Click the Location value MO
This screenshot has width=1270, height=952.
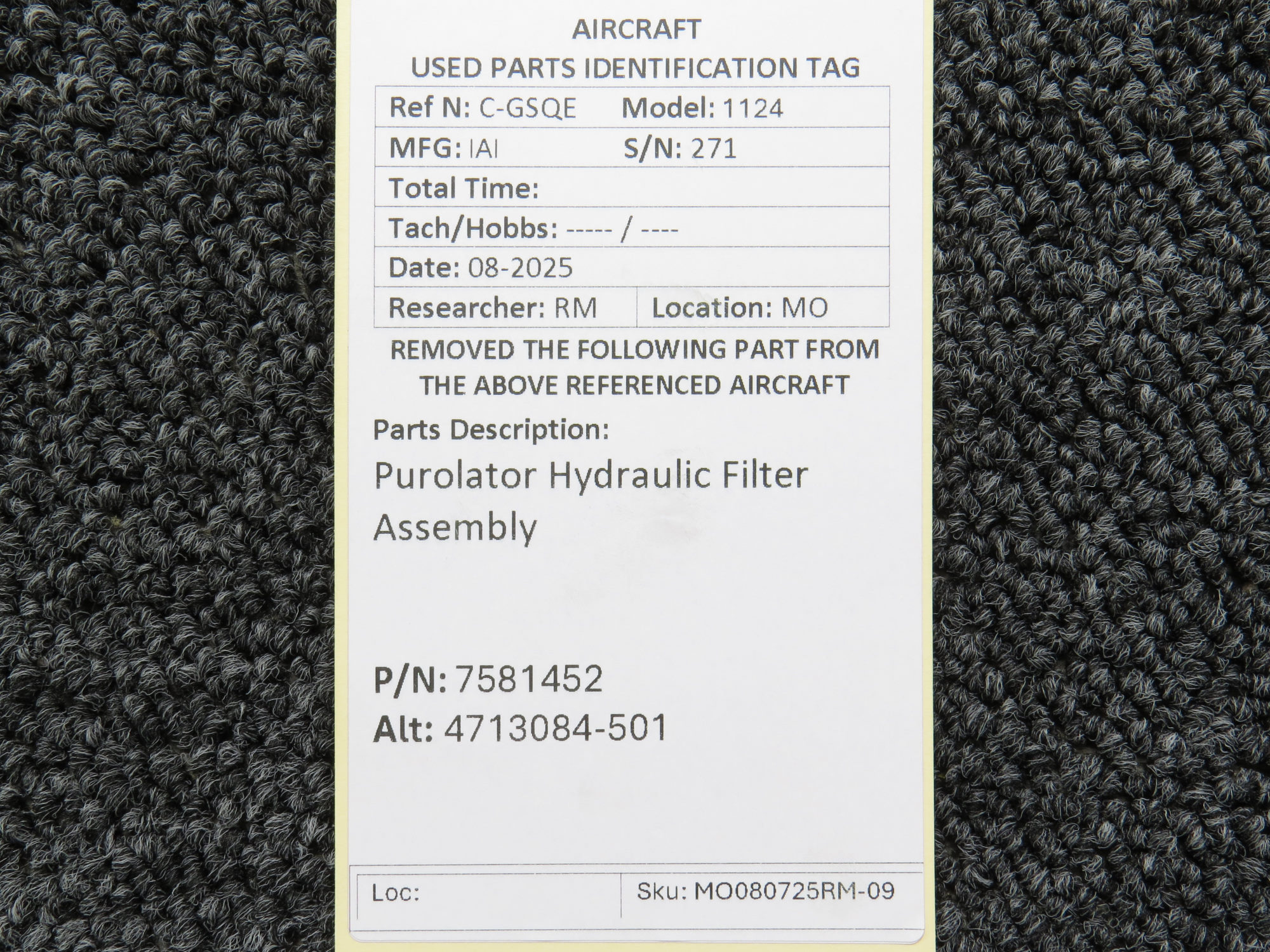tap(804, 308)
